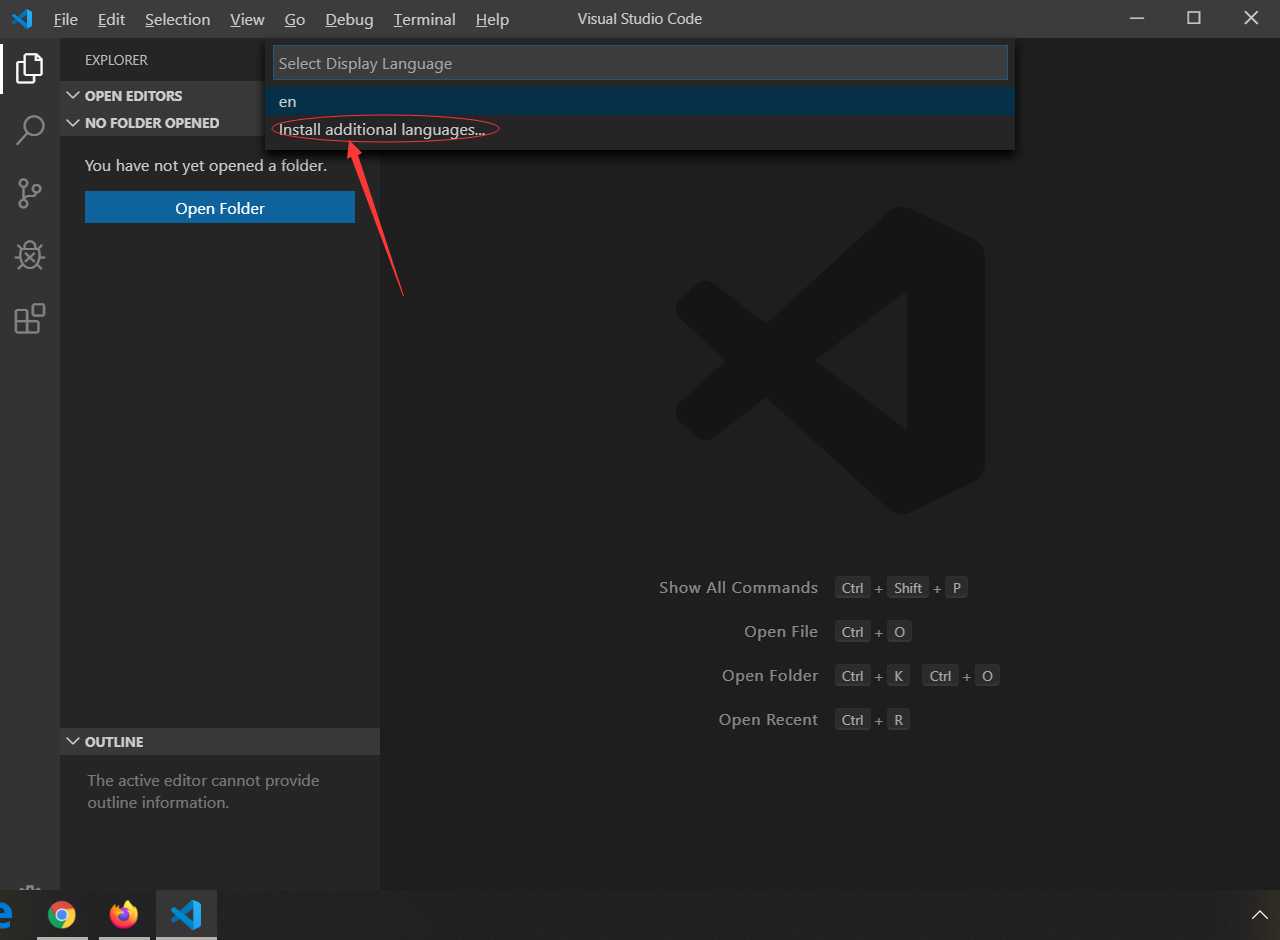Viewport: 1280px width, 940px height.
Task: Open the Debug menu
Action: (349, 19)
